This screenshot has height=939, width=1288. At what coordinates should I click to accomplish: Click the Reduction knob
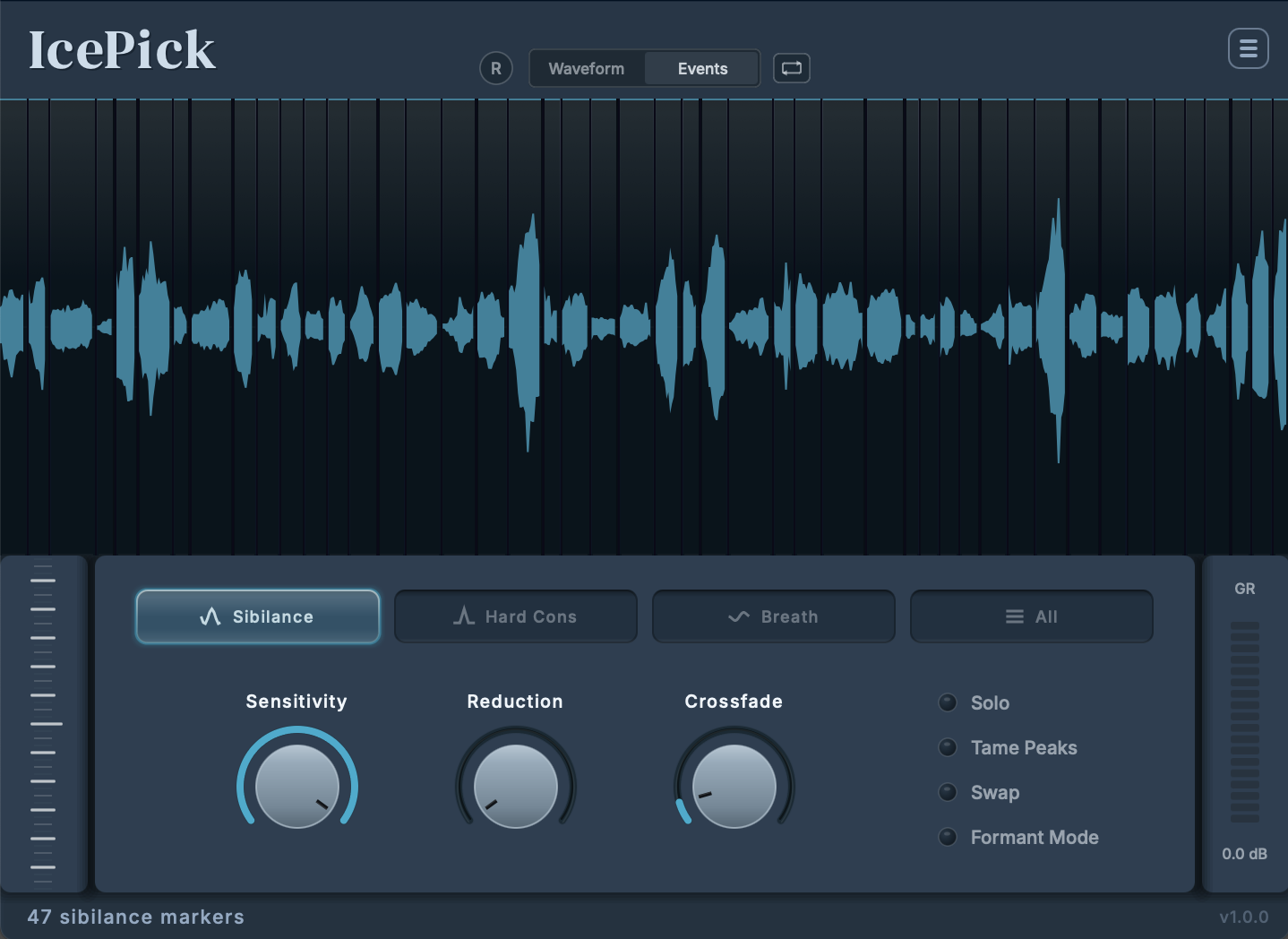[x=516, y=786]
